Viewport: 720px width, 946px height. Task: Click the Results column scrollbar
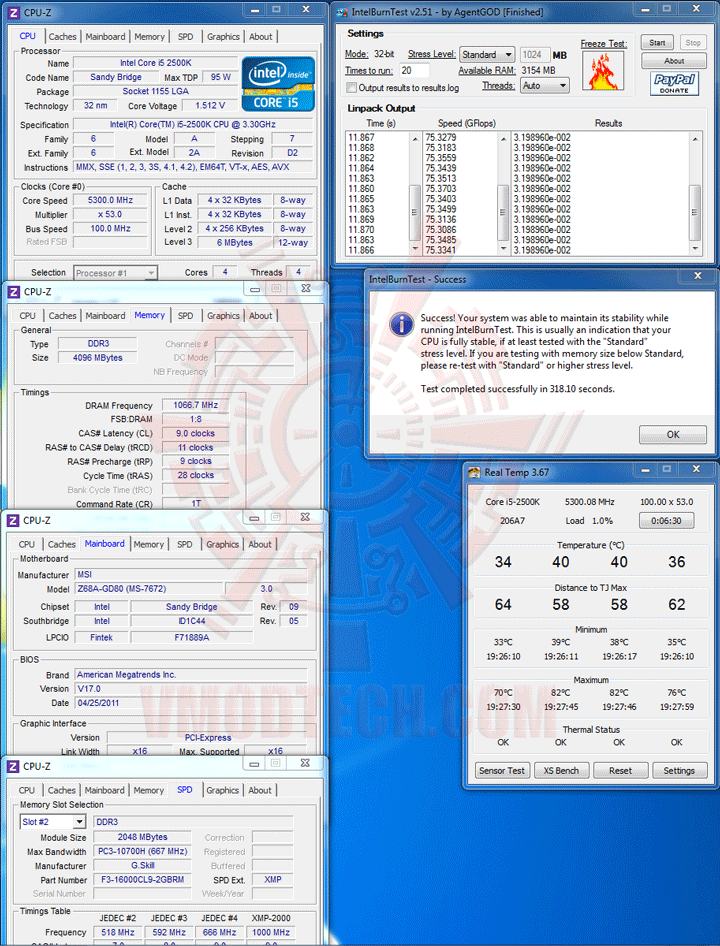click(695, 193)
